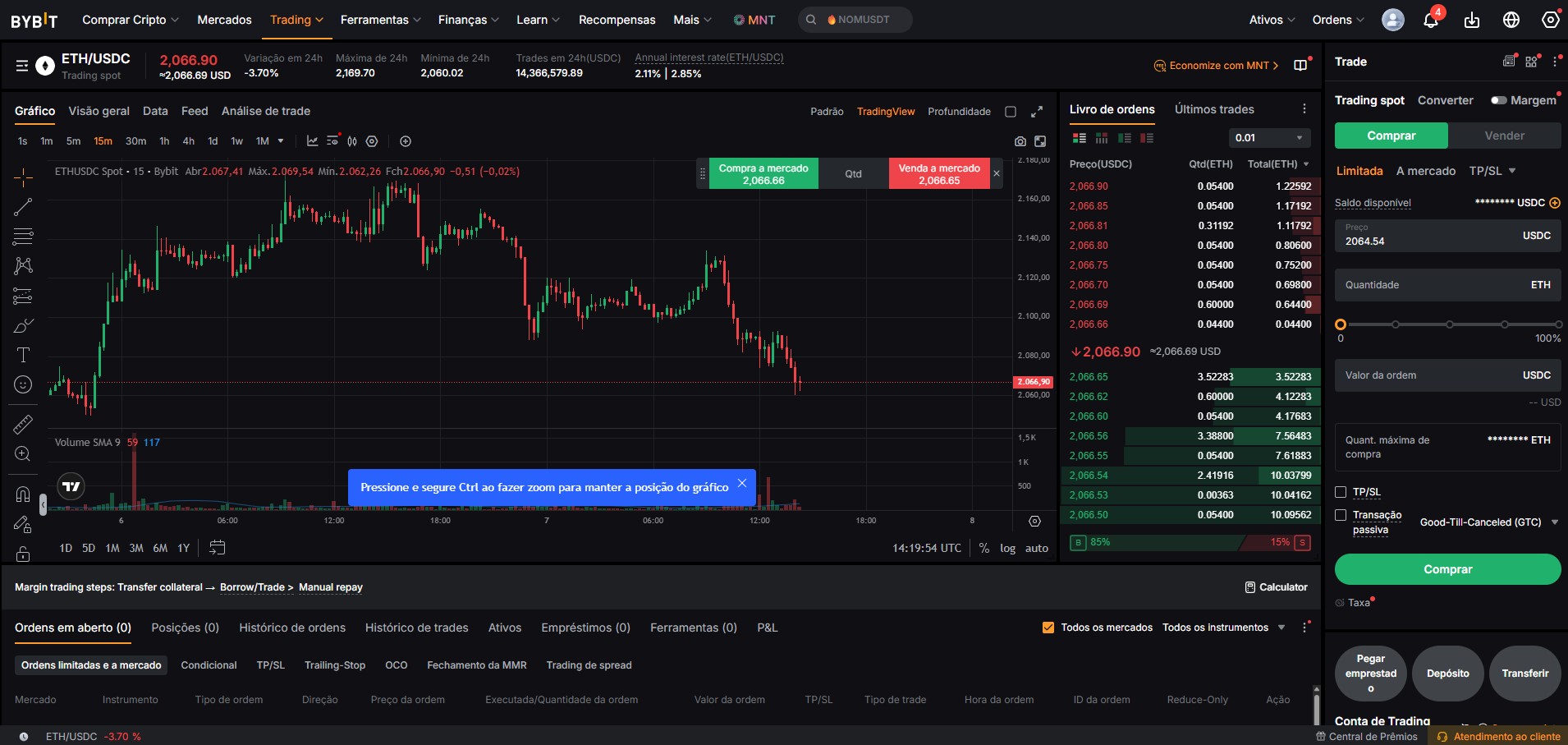The height and width of the screenshot is (745, 1568).
Task: Take a chart screenshot with camera icon
Action: click(1020, 141)
